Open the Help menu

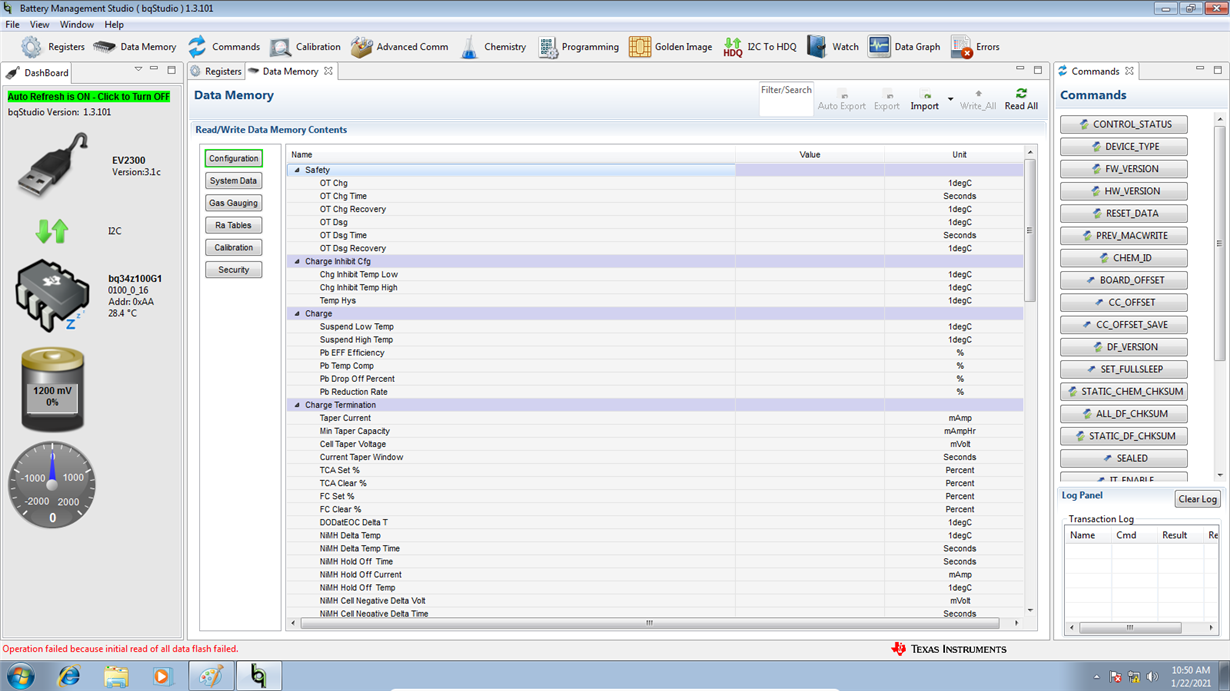click(x=114, y=25)
